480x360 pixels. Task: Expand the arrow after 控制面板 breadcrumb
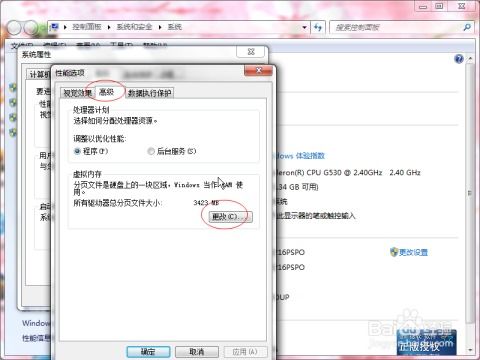(109, 27)
